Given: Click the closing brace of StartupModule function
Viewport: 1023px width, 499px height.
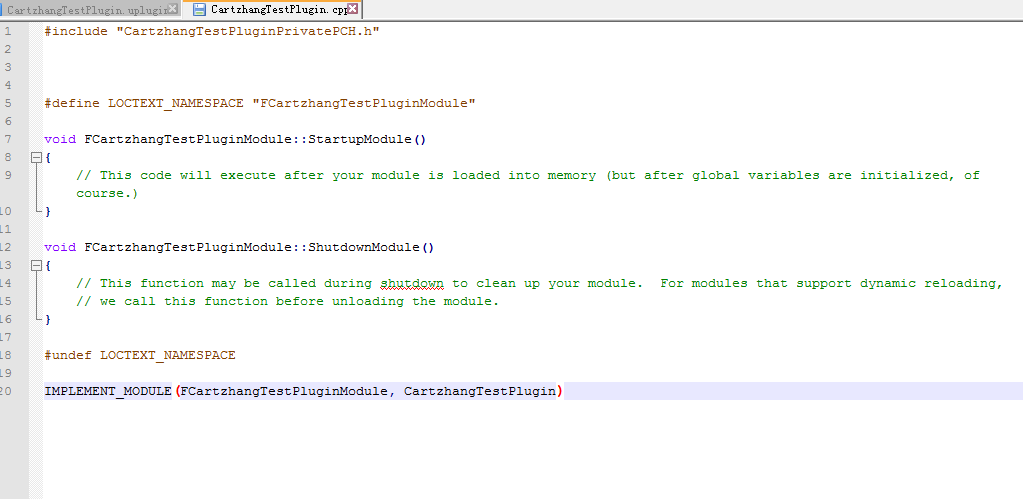Looking at the screenshot, I should pos(48,211).
